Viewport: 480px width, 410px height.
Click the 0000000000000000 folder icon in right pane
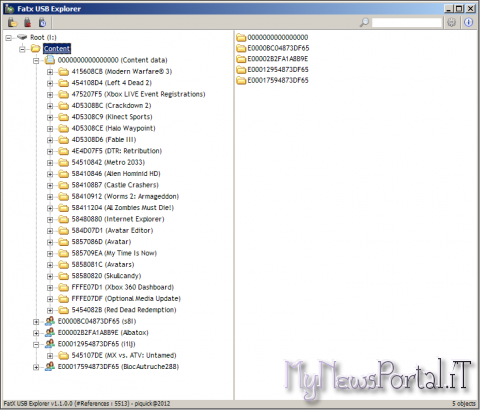pos(241,37)
